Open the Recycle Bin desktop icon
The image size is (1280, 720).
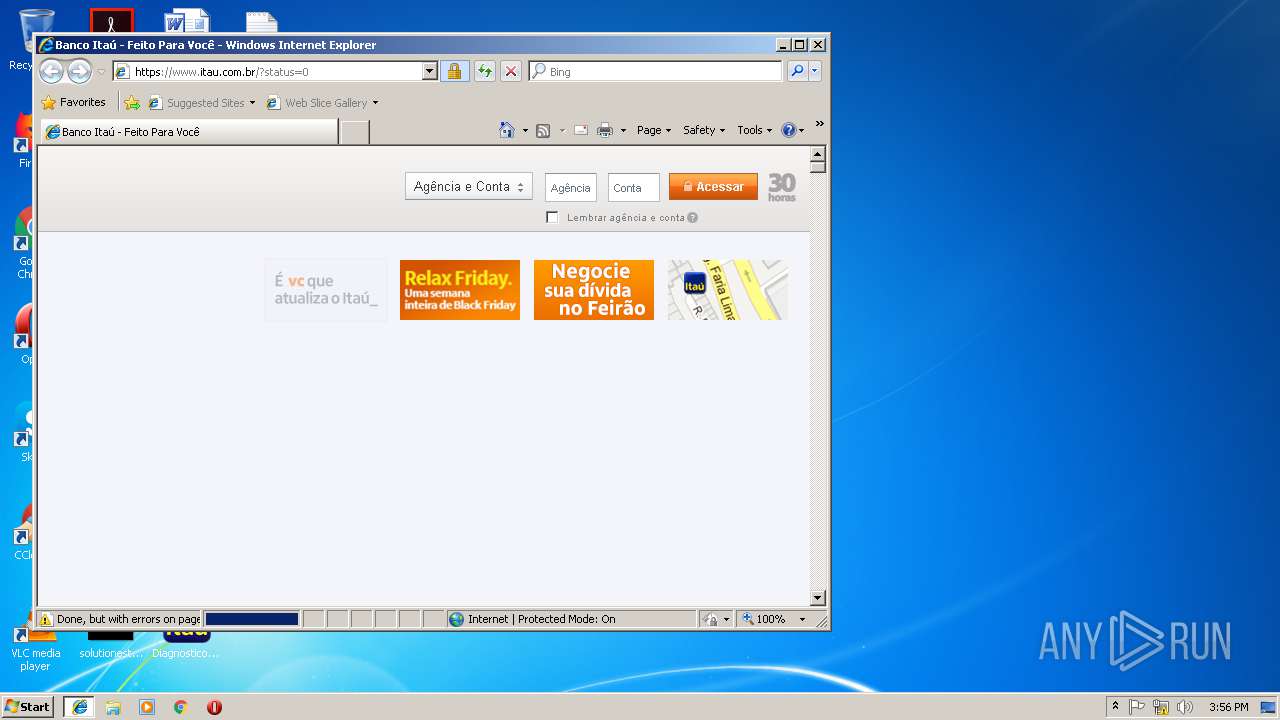click(x=36, y=38)
